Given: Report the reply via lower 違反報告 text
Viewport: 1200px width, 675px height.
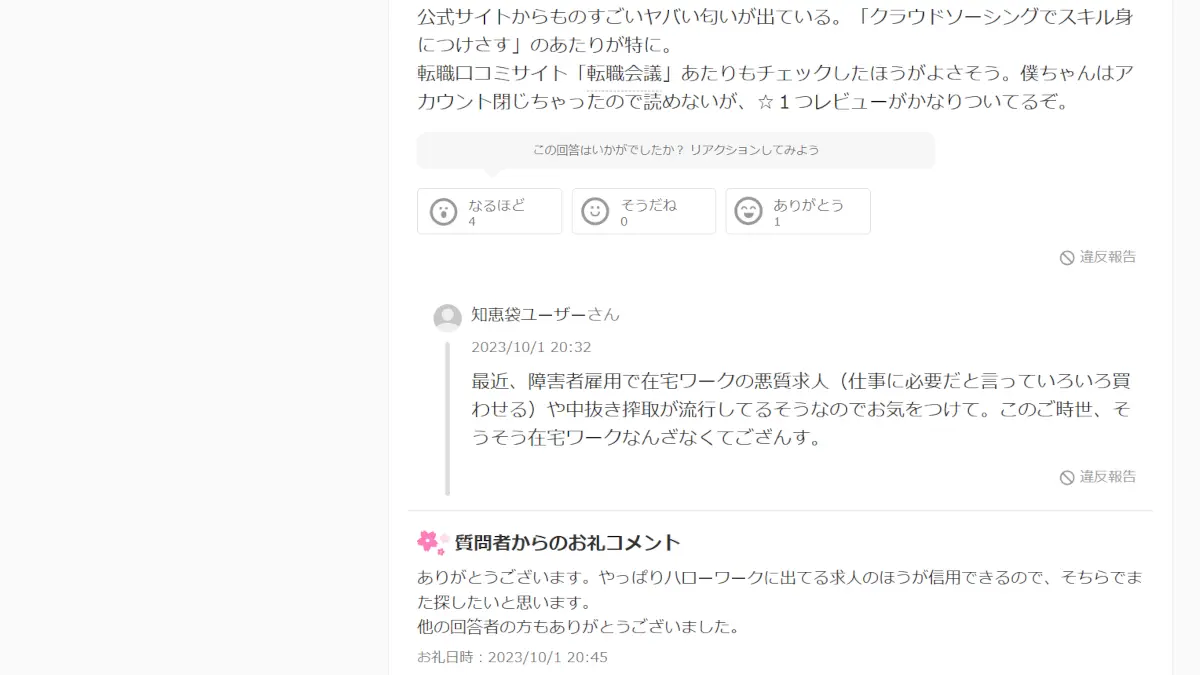Looking at the screenshot, I should (1108, 477).
